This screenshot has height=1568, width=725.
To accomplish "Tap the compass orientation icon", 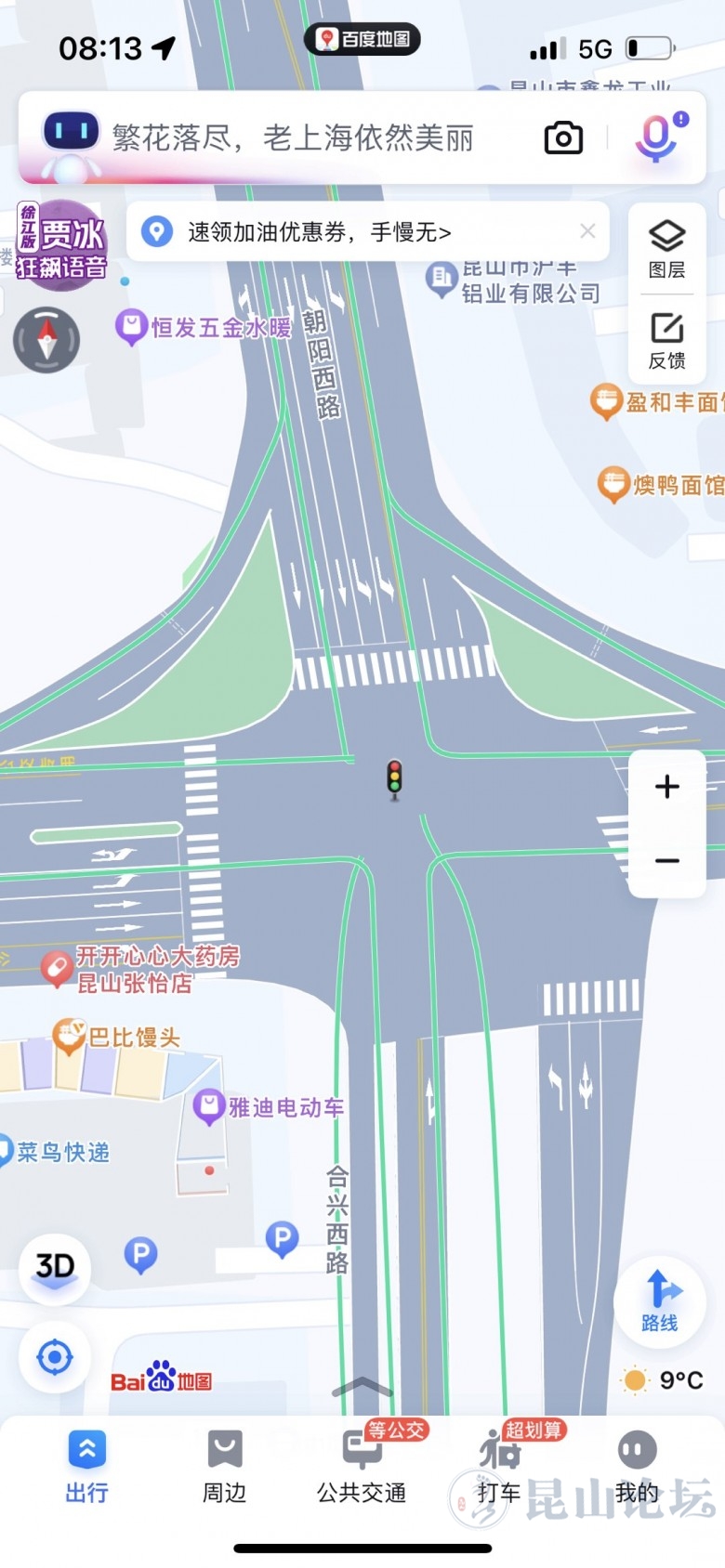I will pos(46,339).
